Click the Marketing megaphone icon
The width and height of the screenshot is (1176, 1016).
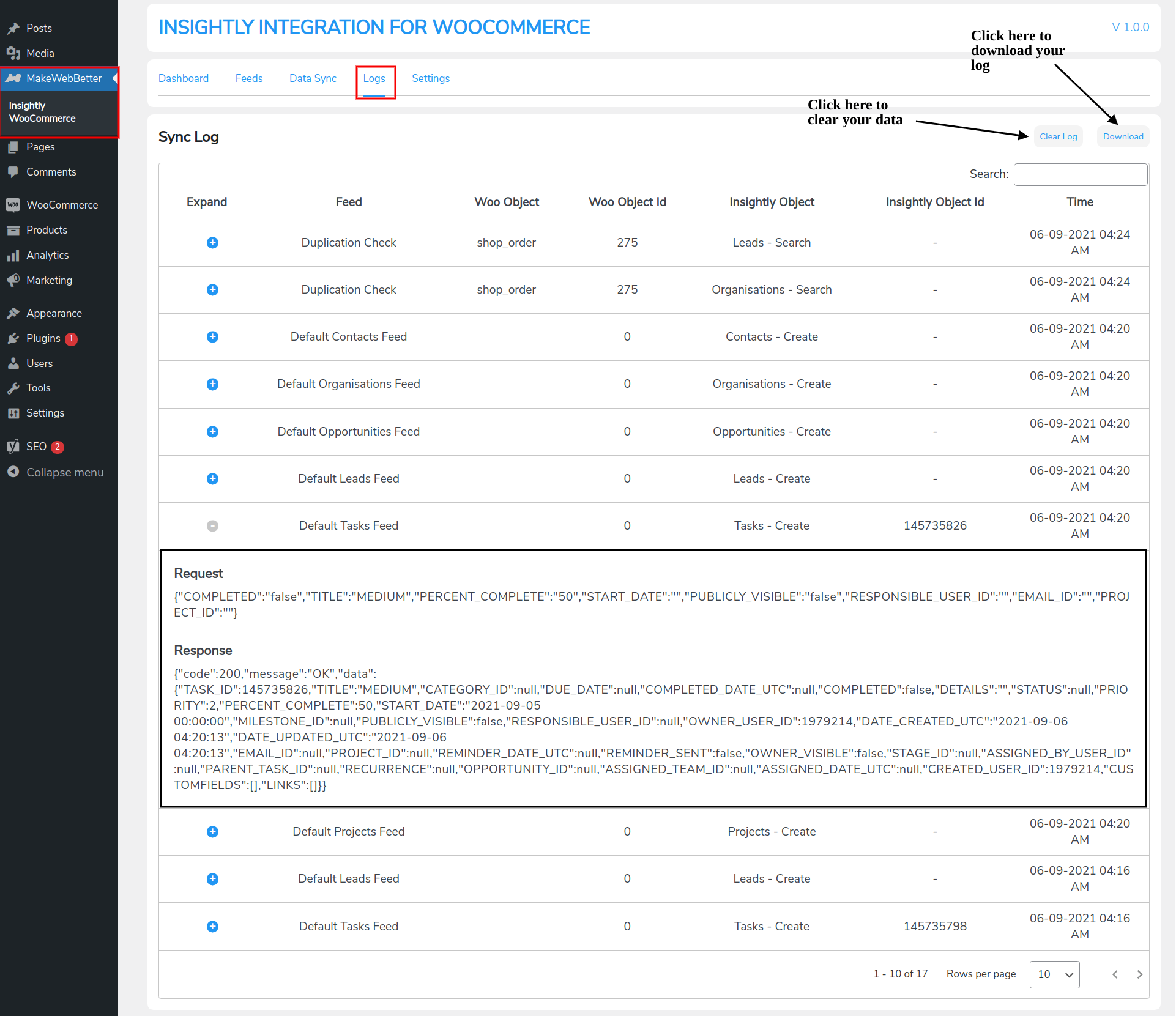(x=13, y=280)
